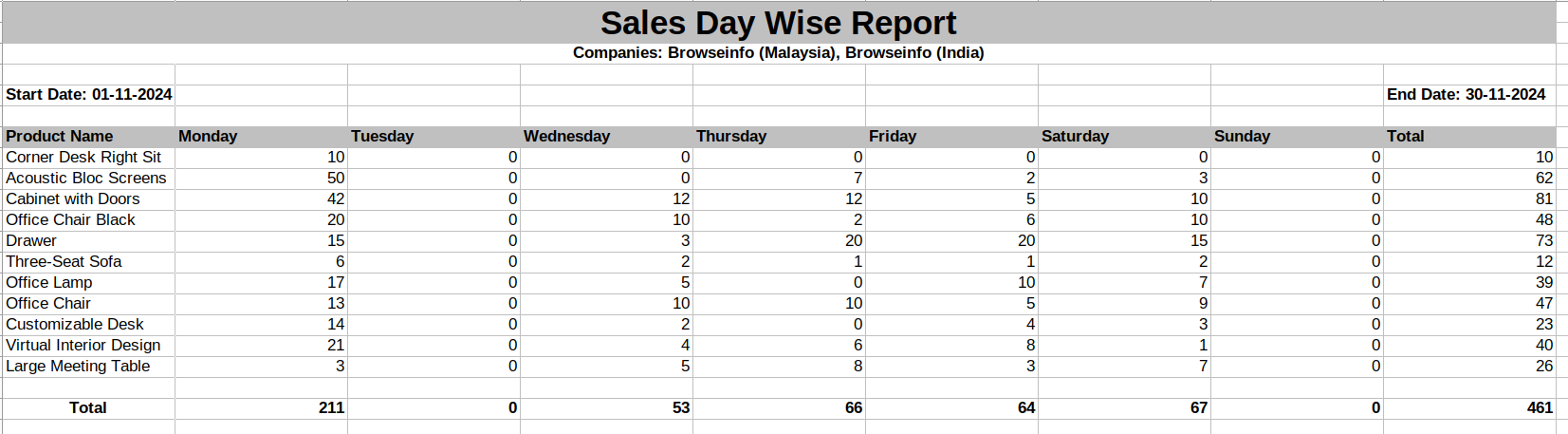Select the Three-Seat Sofa product cell
Image resolution: width=1568 pixels, height=434 pixels.
click(x=64, y=262)
